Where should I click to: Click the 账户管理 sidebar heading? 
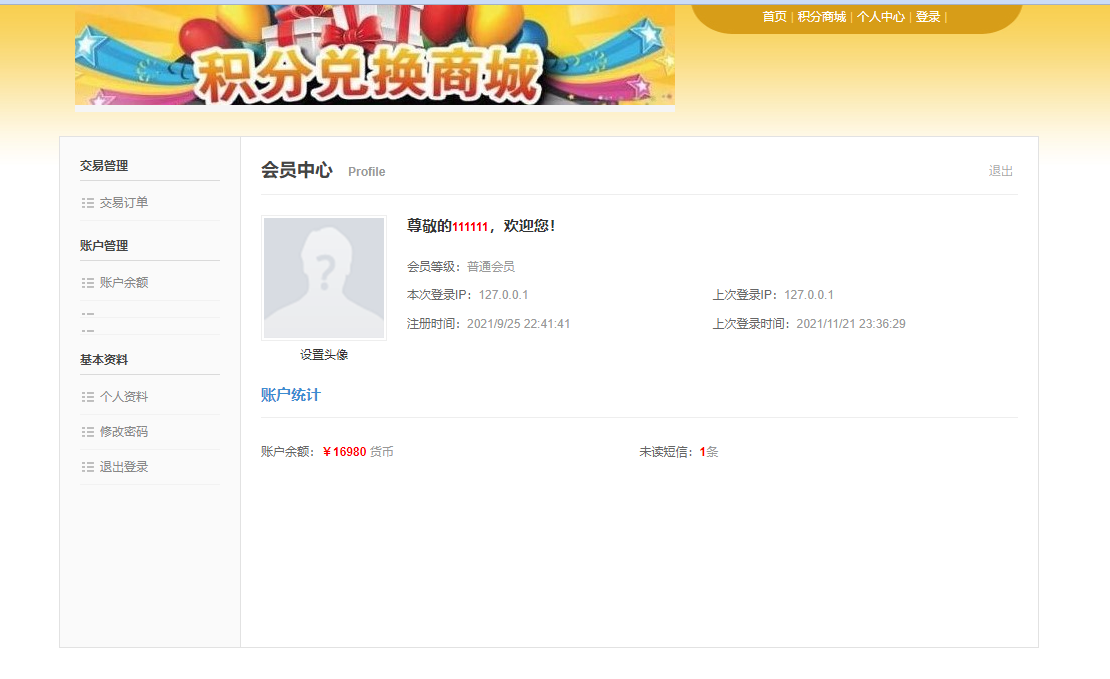click(103, 246)
